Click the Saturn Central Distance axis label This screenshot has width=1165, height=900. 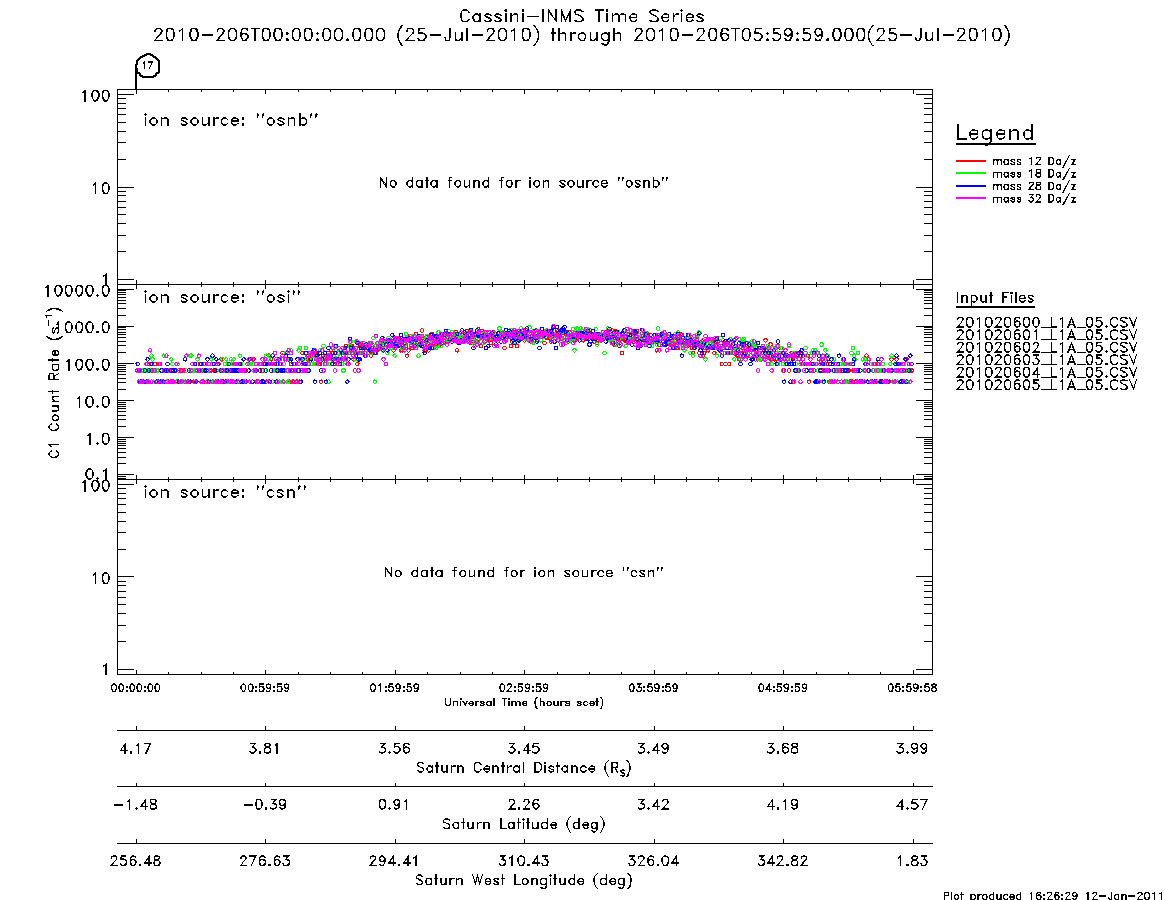pos(524,768)
